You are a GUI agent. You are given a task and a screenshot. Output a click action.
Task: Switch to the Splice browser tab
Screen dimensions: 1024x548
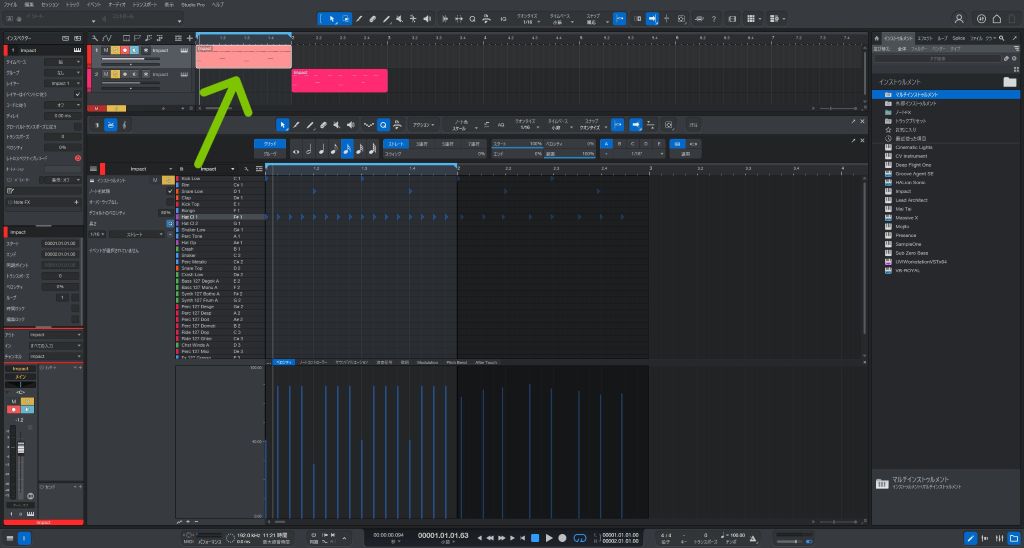point(958,37)
